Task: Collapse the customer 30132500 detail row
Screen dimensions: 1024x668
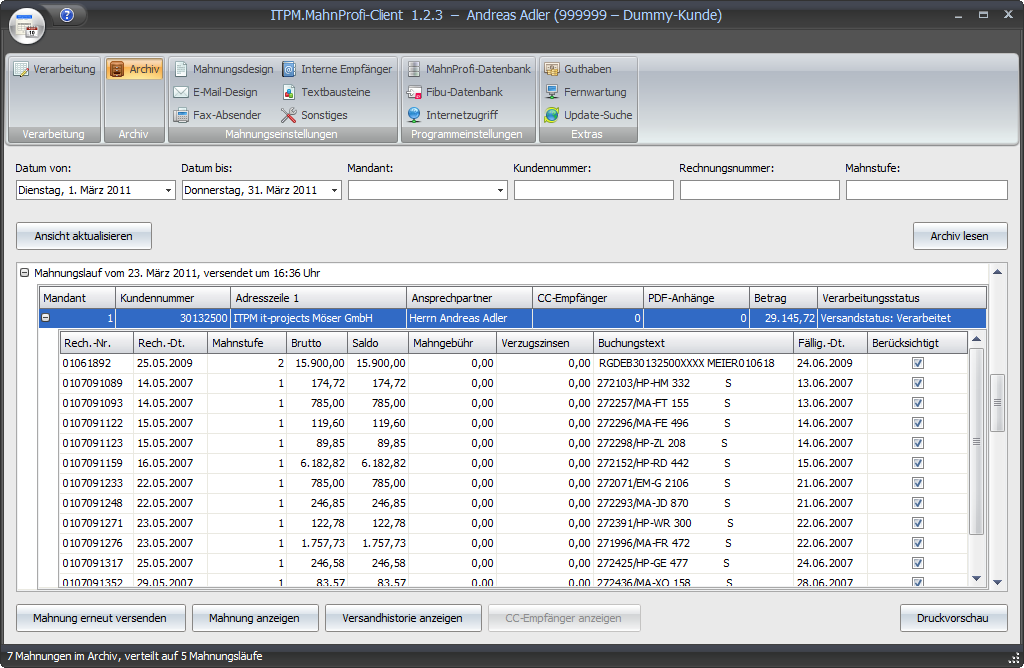Action: (x=46, y=318)
